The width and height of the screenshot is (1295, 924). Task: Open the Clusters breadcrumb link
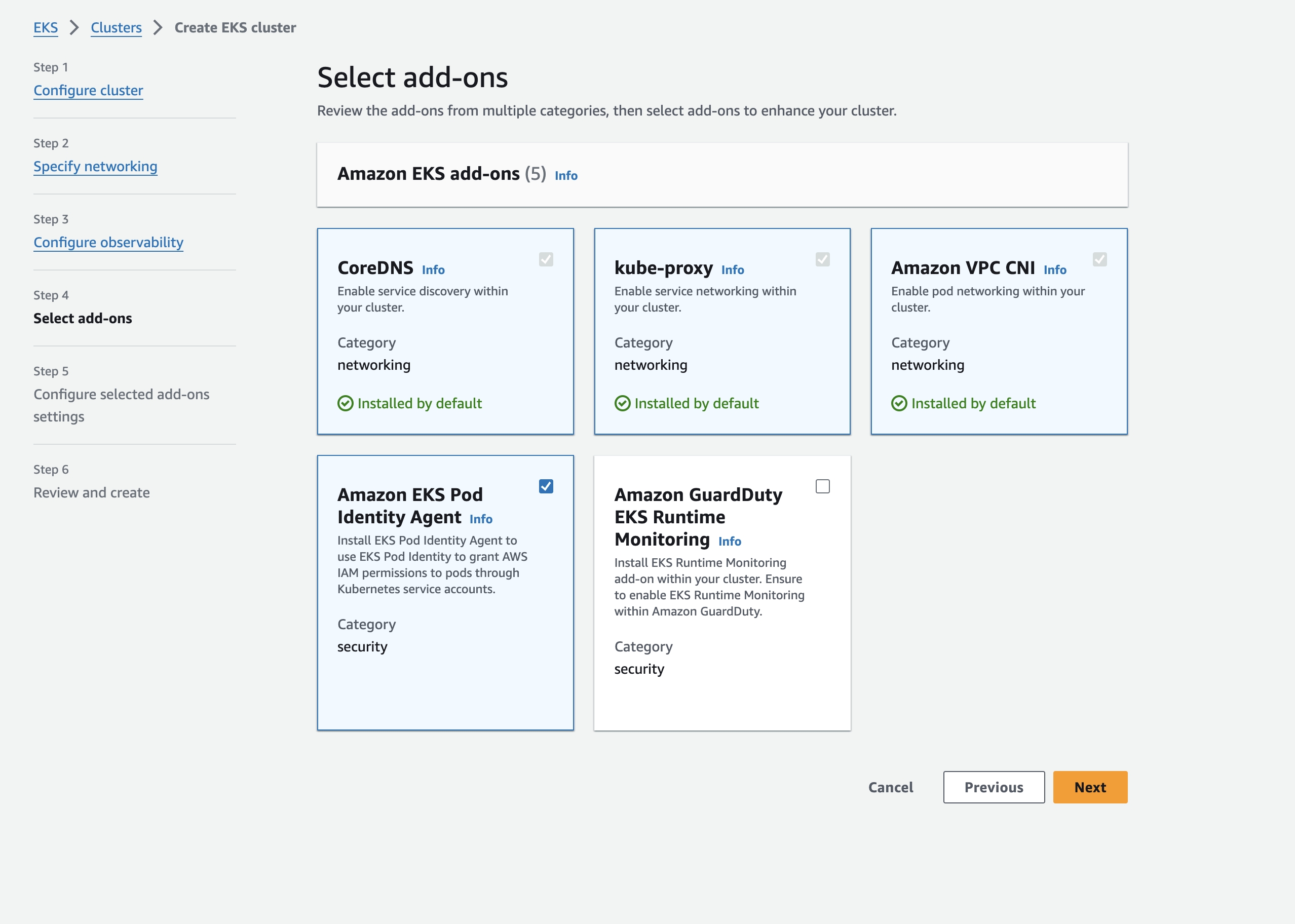point(116,27)
